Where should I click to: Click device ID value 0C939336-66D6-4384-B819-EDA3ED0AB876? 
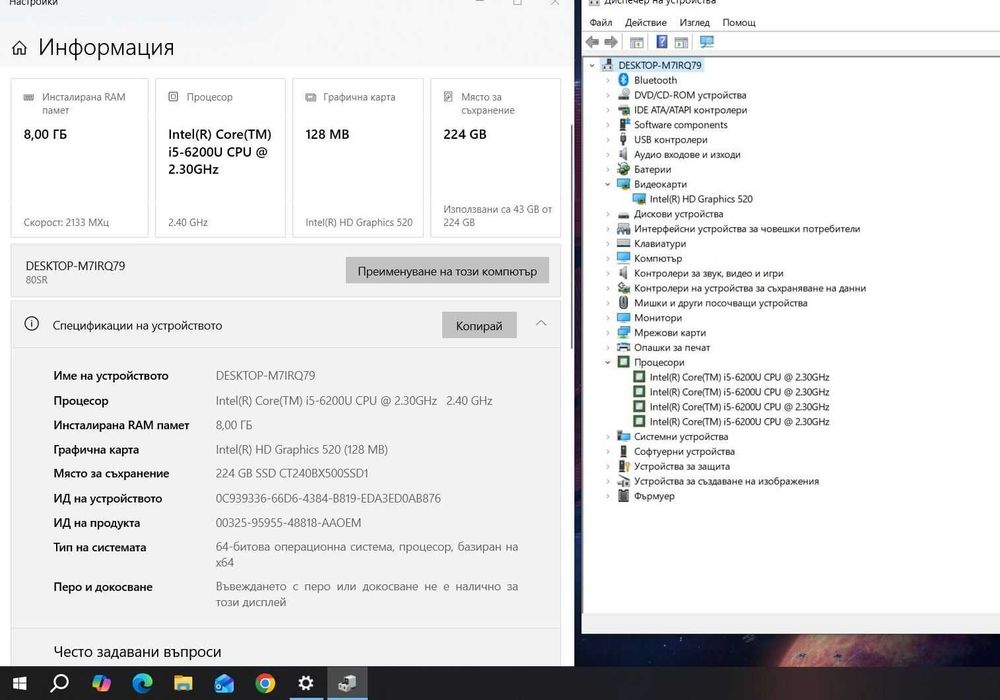click(x=328, y=498)
